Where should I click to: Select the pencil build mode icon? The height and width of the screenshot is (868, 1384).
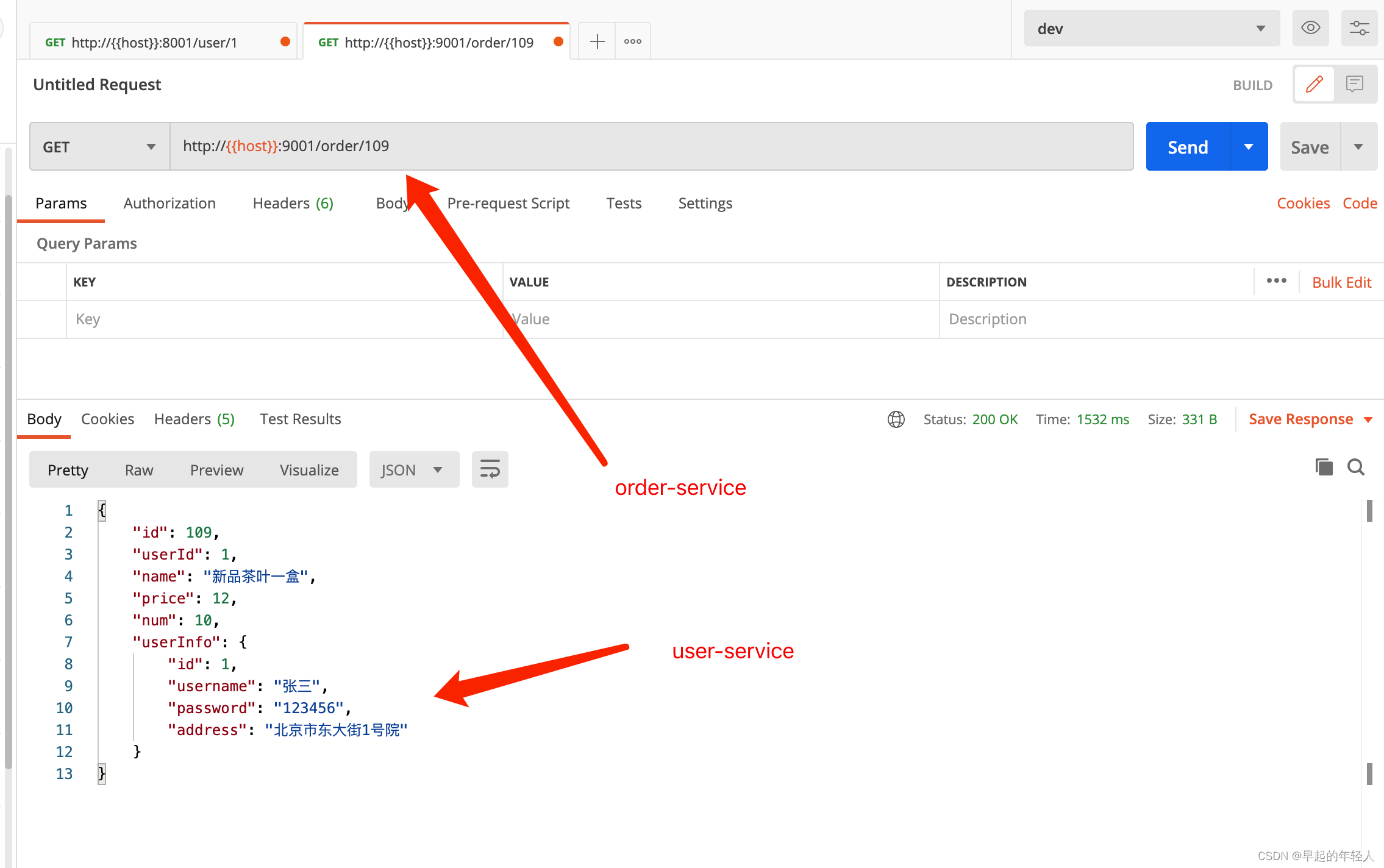[1314, 84]
